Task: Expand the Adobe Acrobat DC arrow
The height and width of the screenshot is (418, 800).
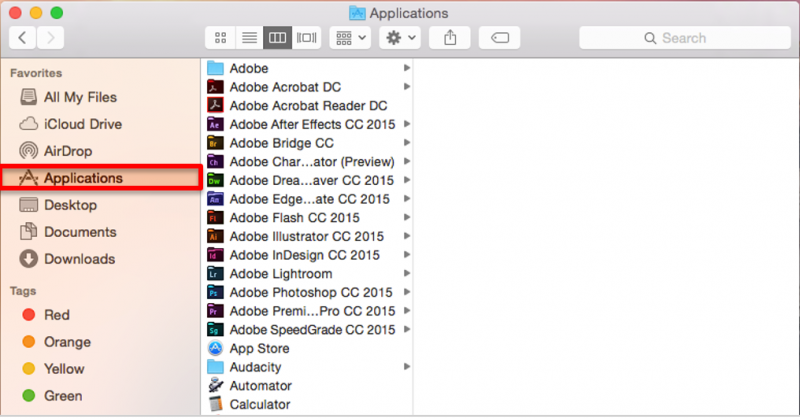Action: click(x=407, y=87)
